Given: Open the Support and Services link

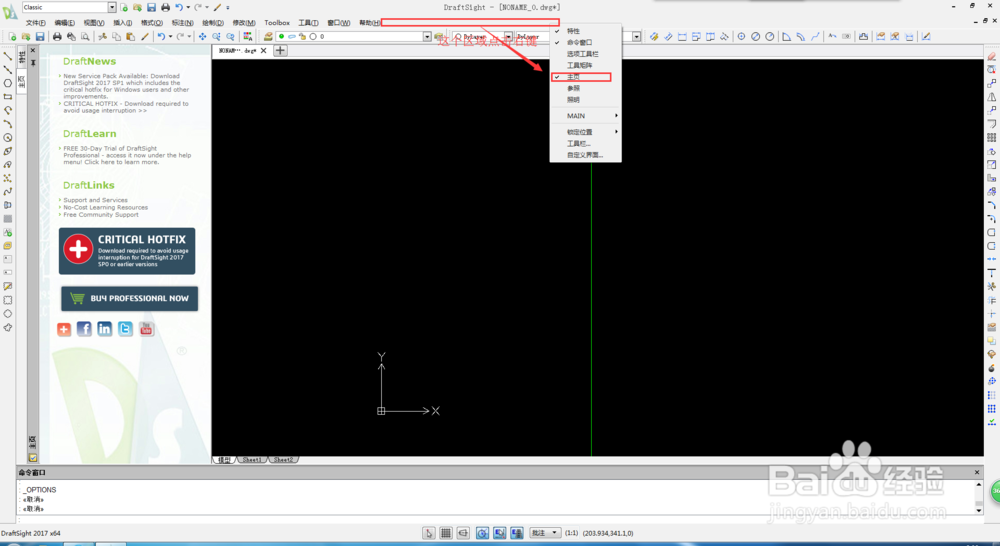Looking at the screenshot, I should click(x=95, y=200).
